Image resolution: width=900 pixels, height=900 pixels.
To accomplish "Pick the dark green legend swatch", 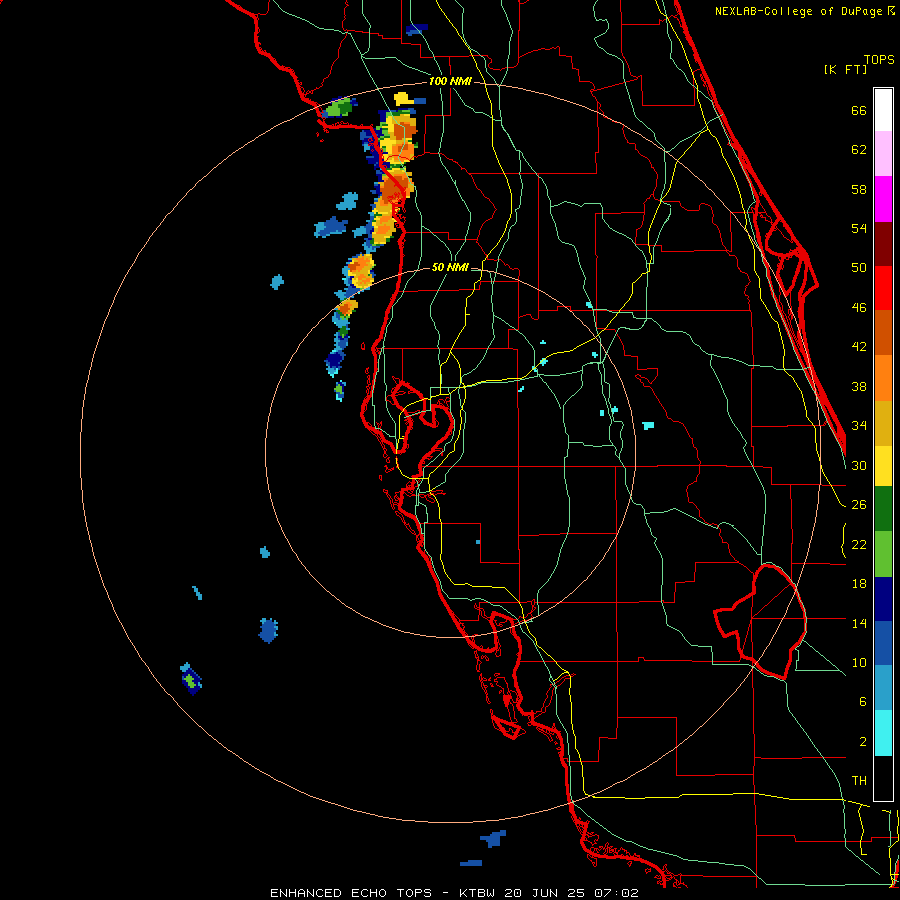I will (883, 509).
